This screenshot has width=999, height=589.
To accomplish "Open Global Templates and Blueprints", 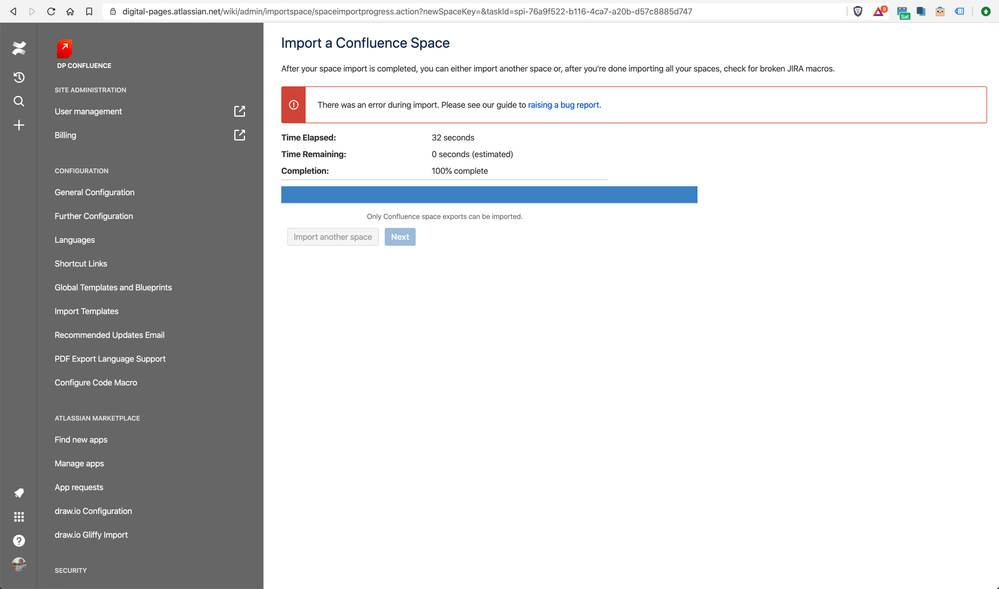I will point(113,287).
